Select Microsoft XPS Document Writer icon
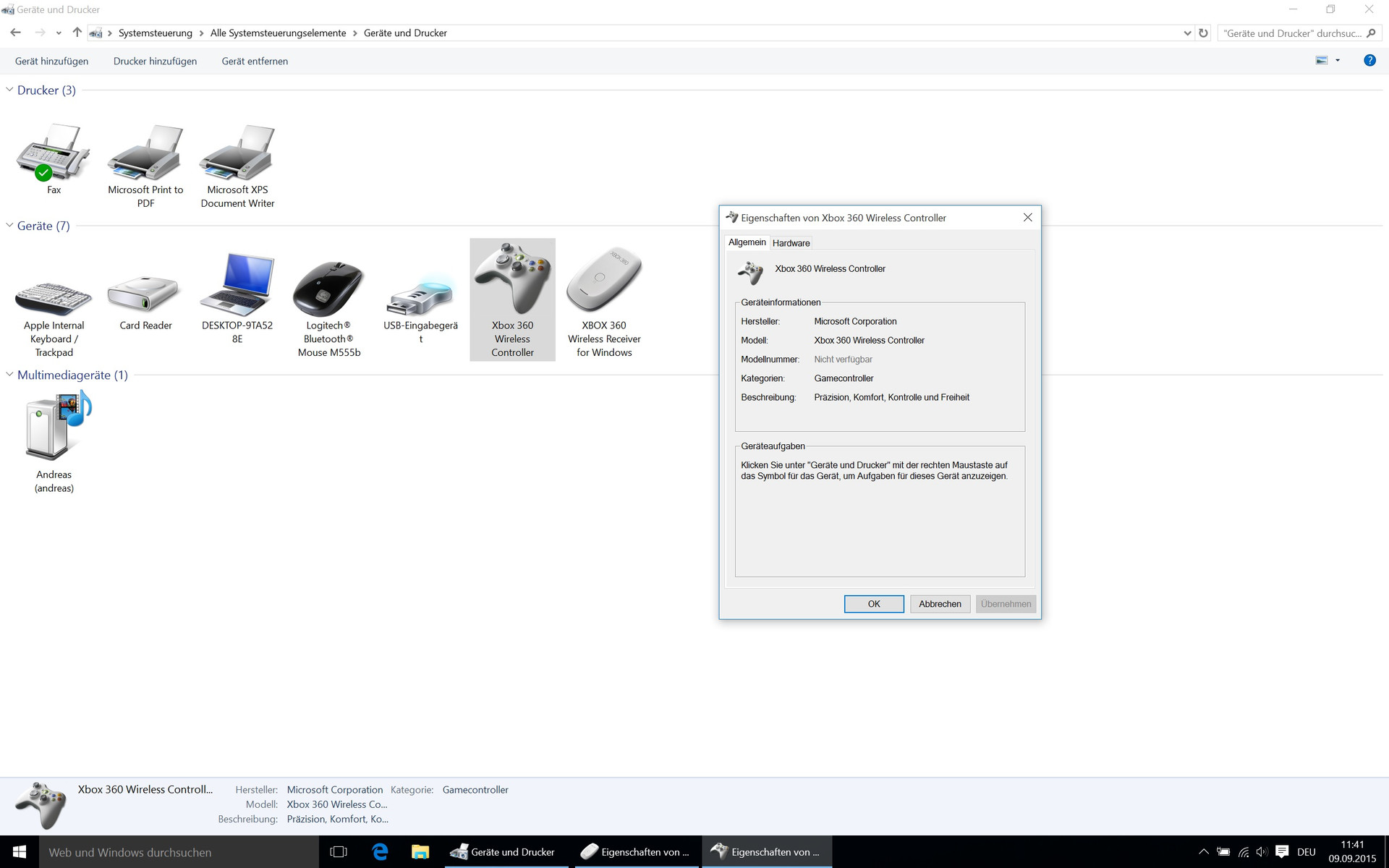This screenshot has width=1389, height=868. click(237, 153)
